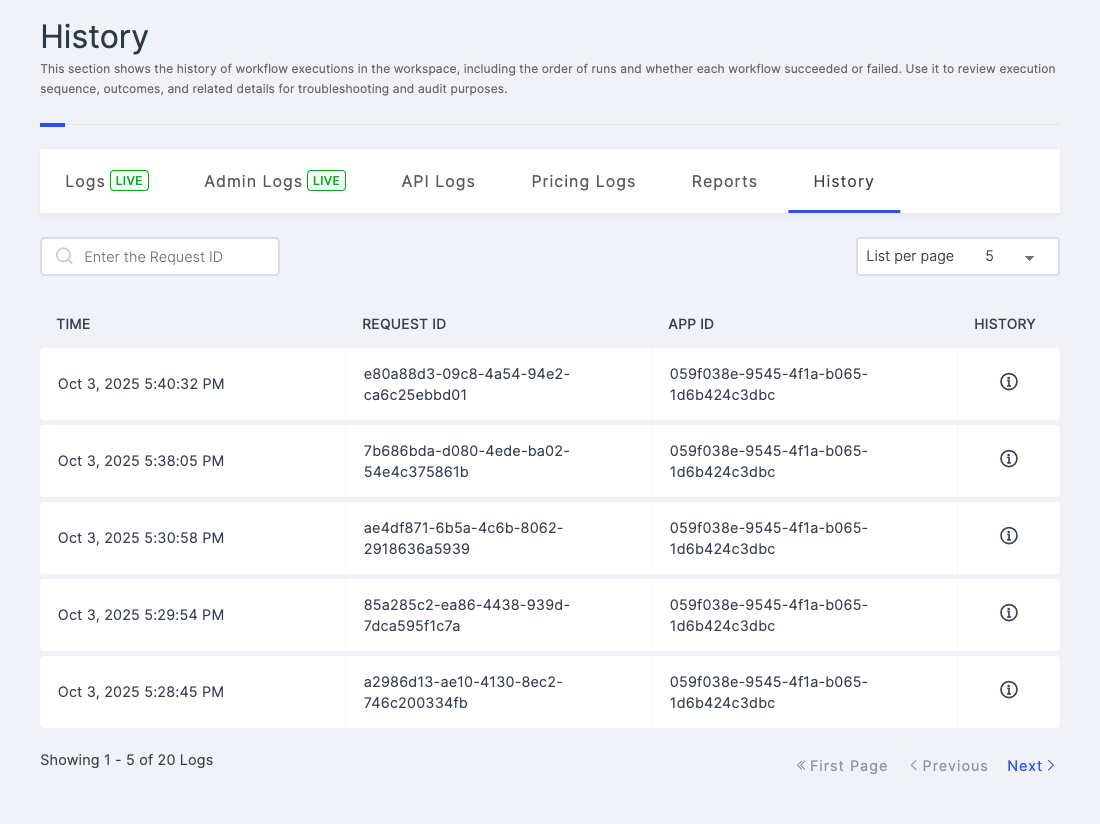Viewport: 1100px width, 824px height.
Task: Click request ID starting with e80a88d3
Action: (x=466, y=384)
